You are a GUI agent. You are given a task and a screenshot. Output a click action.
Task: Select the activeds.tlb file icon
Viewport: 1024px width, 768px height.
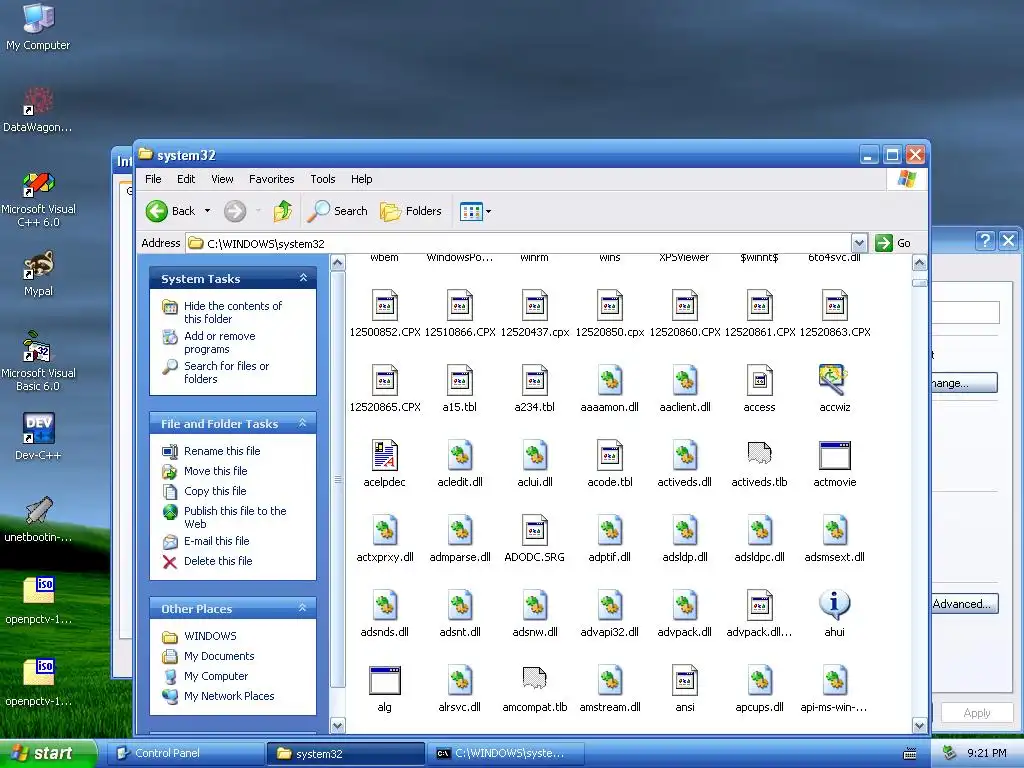coord(760,454)
